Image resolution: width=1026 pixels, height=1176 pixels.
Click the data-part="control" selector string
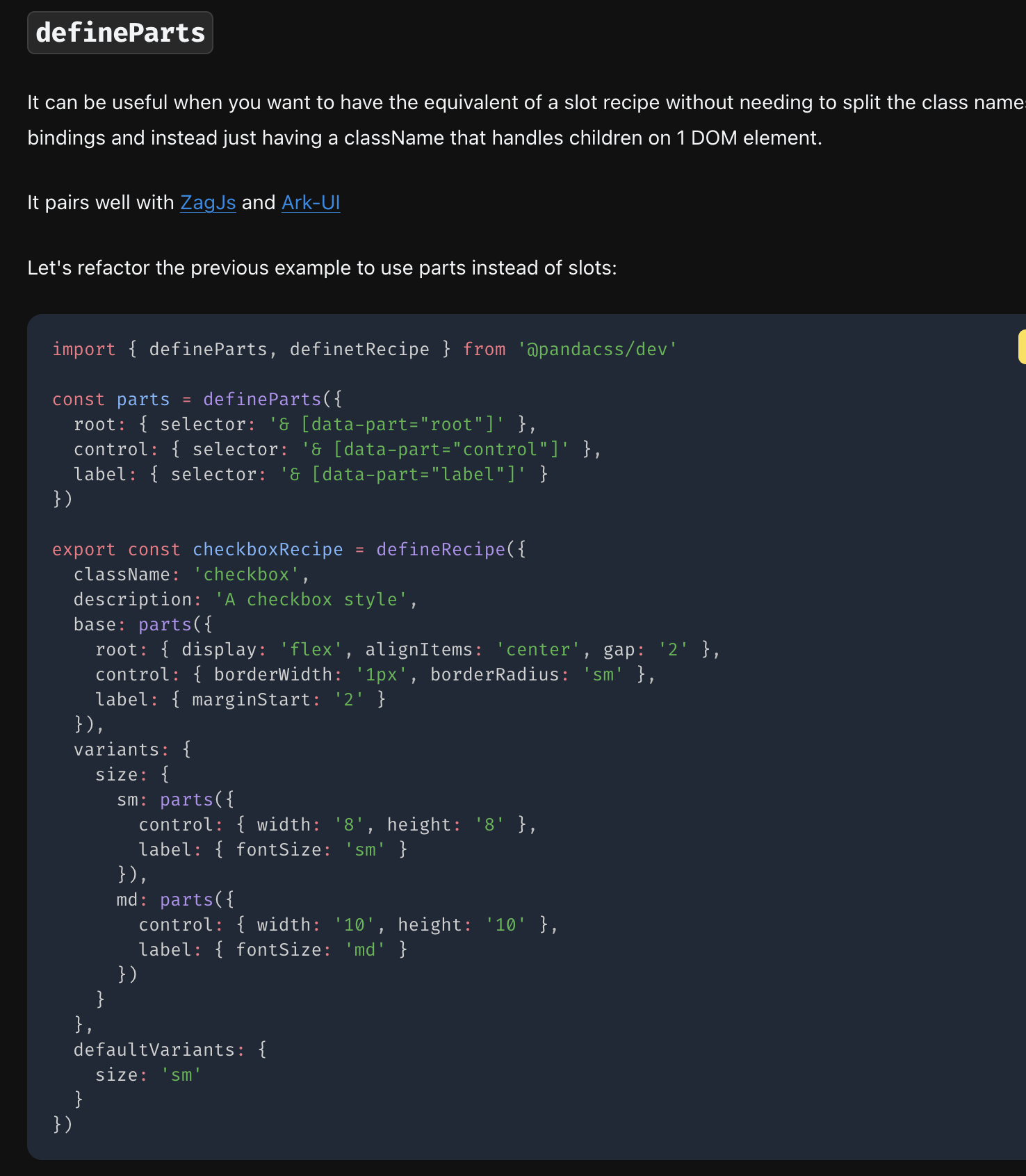tap(435, 449)
